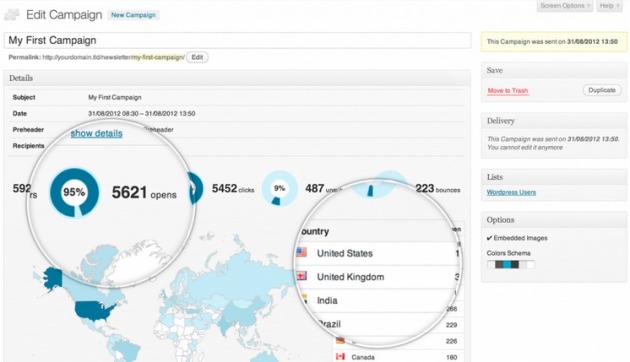Select the dark gray Colors Schema swatch
Image resolution: width=630 pixels, height=362 pixels.
coord(499,264)
